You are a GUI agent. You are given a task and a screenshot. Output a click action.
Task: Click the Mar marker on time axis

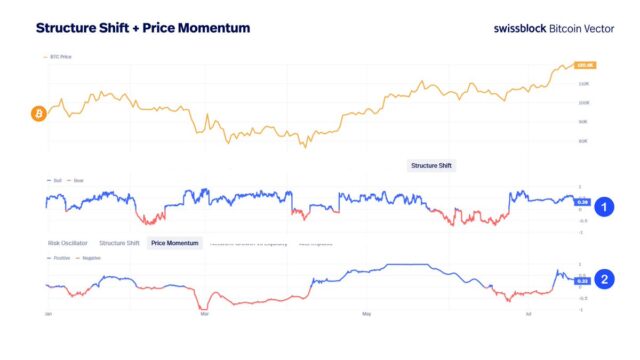click(204, 314)
